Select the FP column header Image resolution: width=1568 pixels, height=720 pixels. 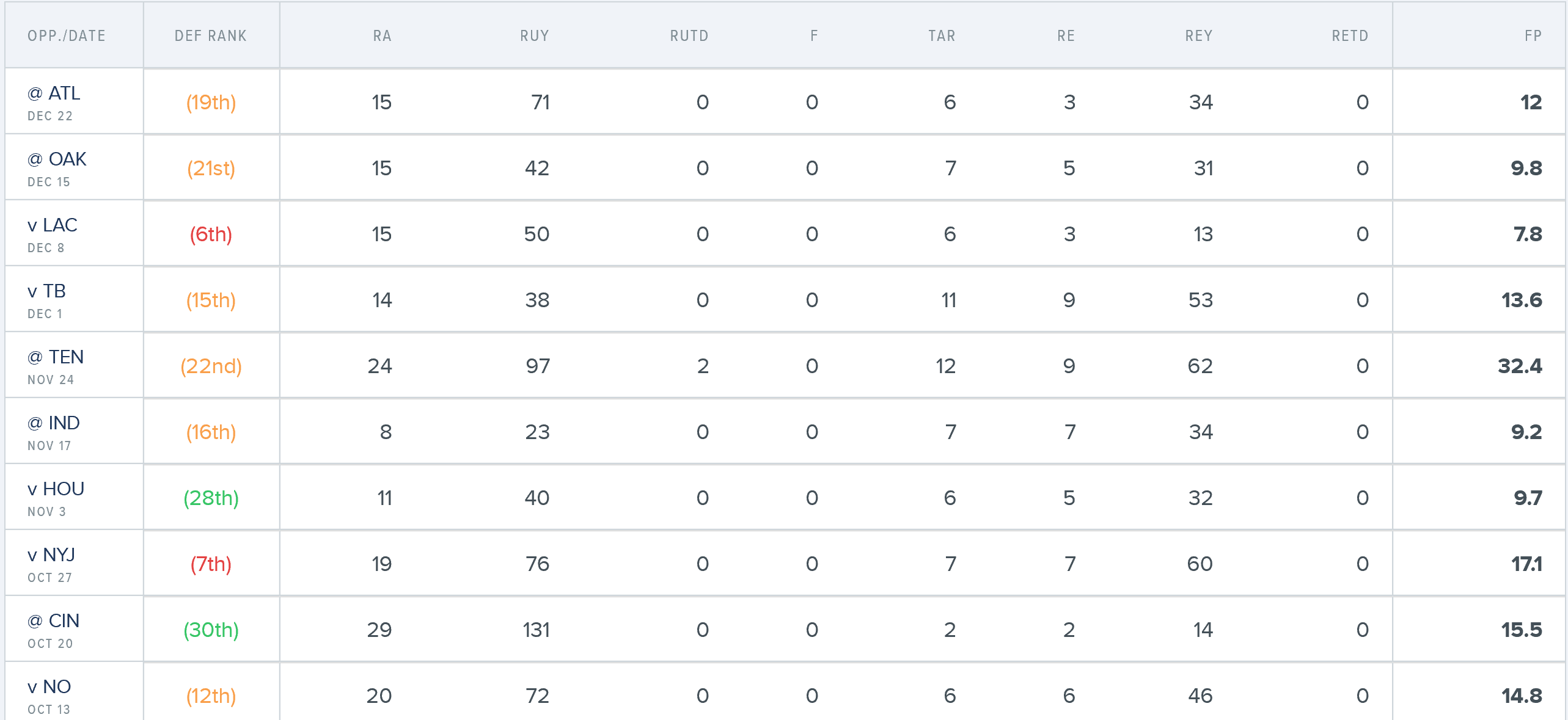pos(1533,36)
